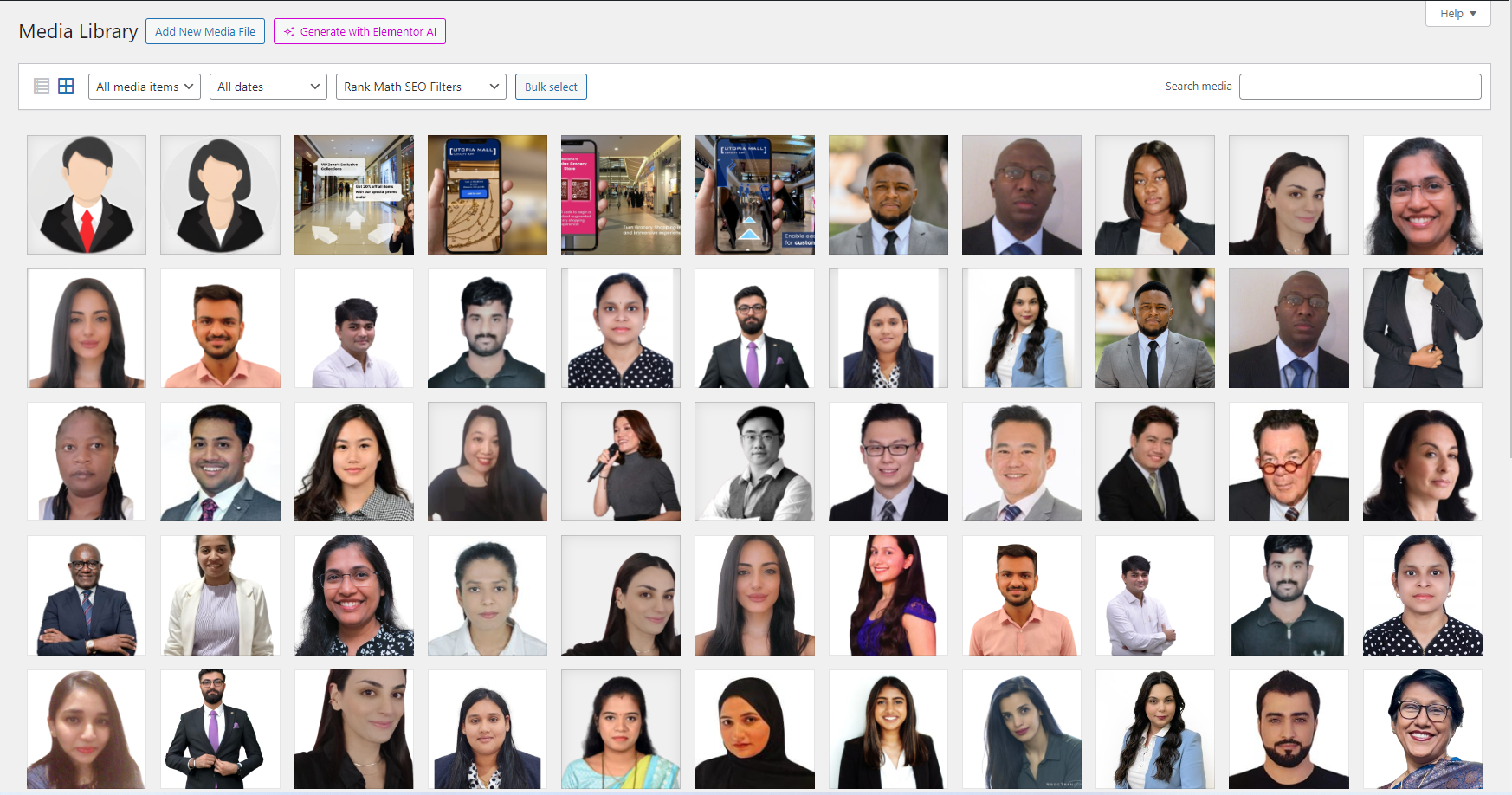1512x795 pixels.
Task: Select black-and-white man with glasses photo
Action: (x=754, y=462)
